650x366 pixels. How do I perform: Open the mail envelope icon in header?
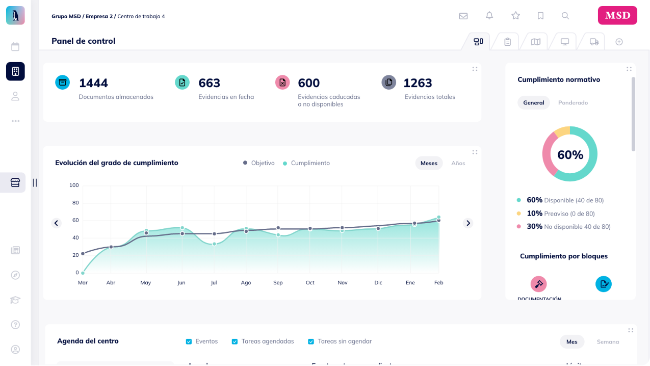463,16
